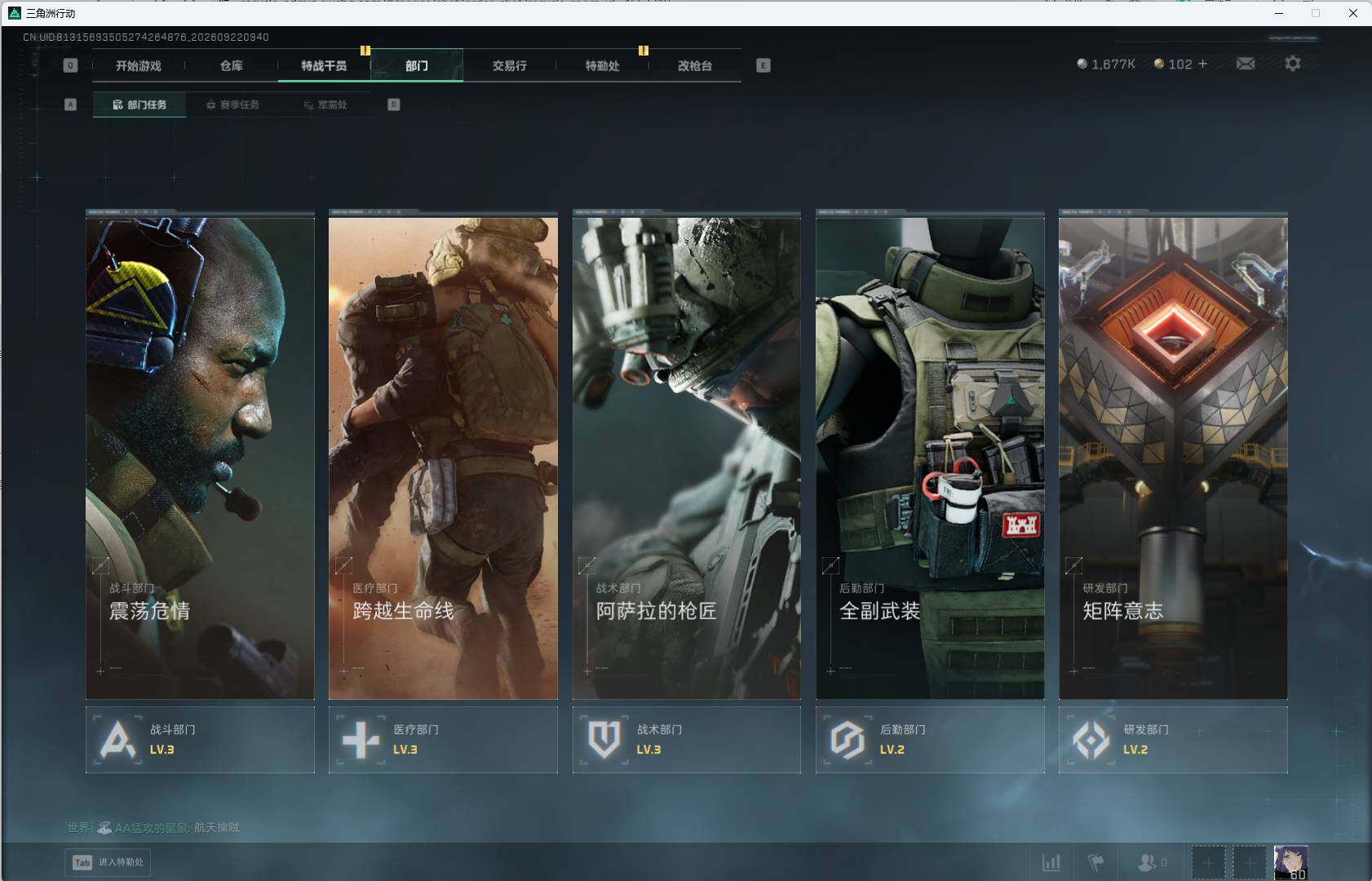Open the settings gear icon

(1293, 64)
